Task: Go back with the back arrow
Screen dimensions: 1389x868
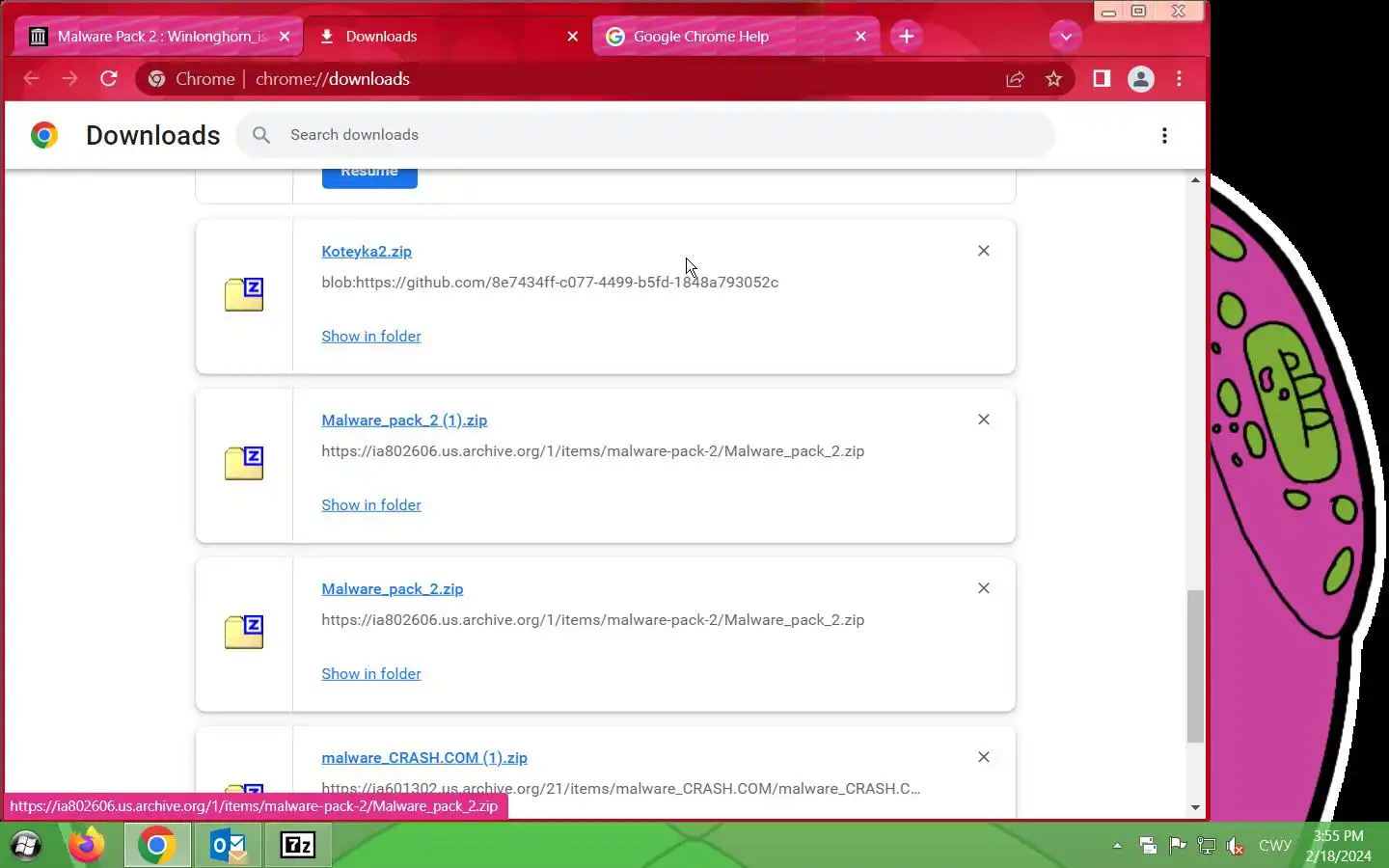Action: pyautogui.click(x=31, y=79)
